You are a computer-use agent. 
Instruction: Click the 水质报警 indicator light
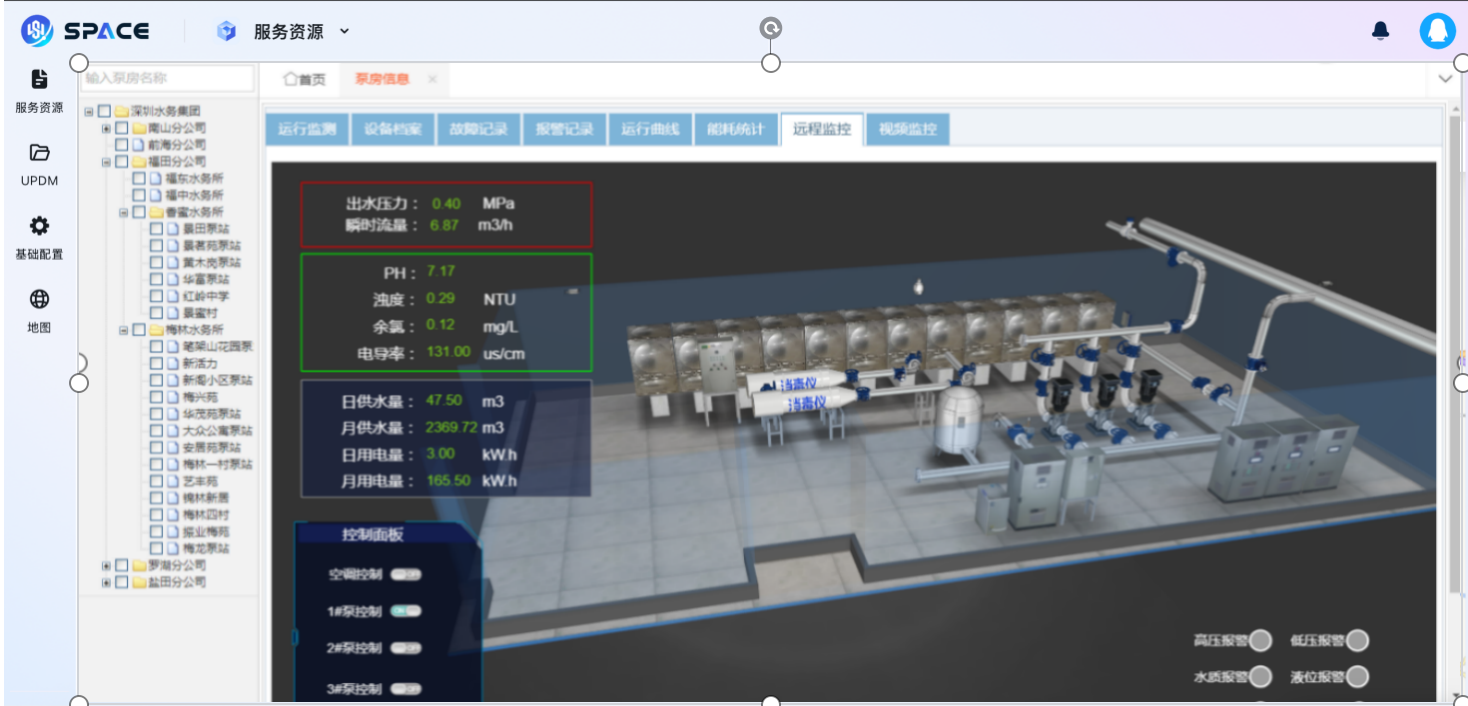pos(1261,677)
